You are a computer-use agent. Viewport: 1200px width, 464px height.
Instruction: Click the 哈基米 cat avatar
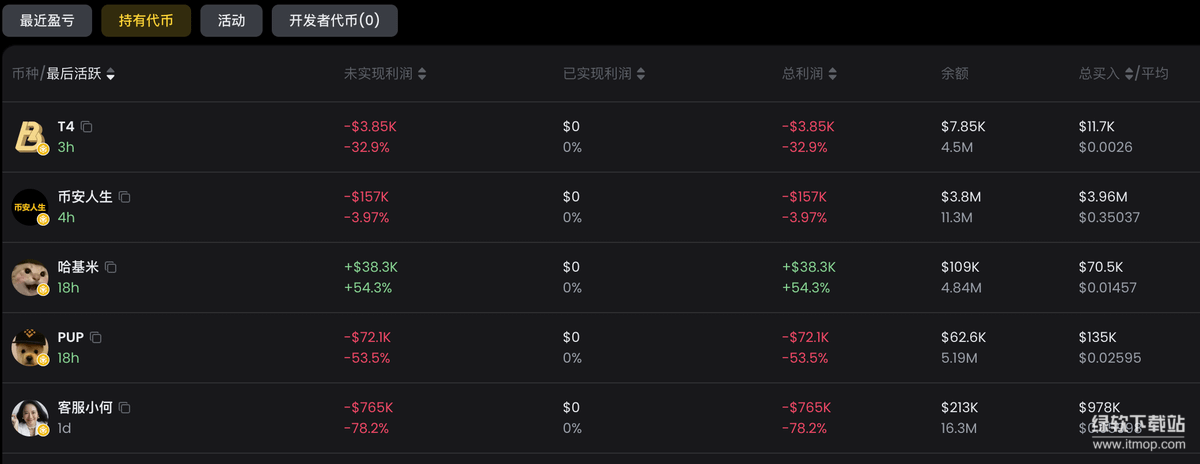[30, 277]
